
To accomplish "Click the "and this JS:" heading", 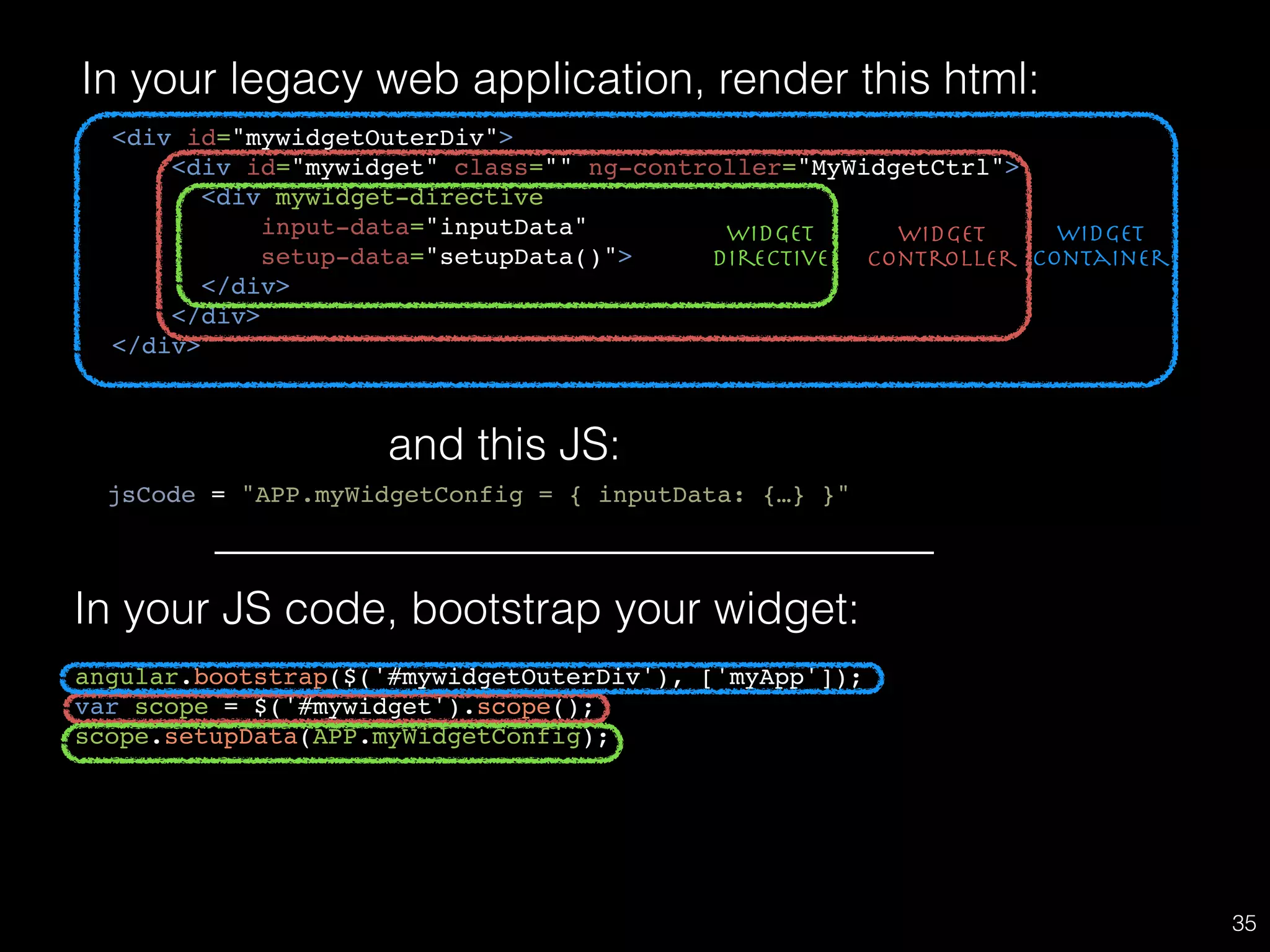I will (x=504, y=445).
